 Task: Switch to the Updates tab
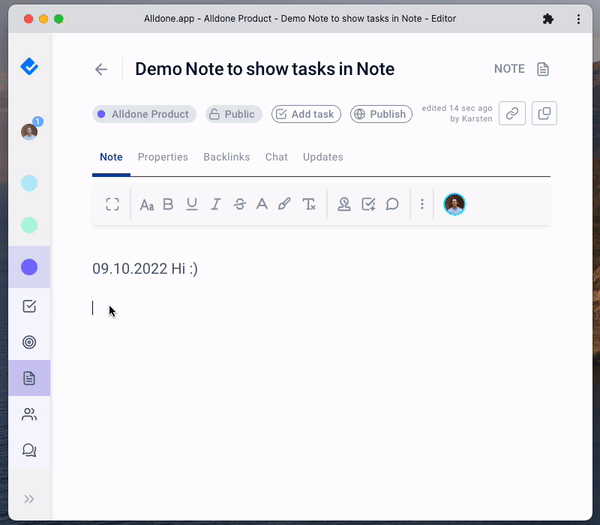[323, 157]
